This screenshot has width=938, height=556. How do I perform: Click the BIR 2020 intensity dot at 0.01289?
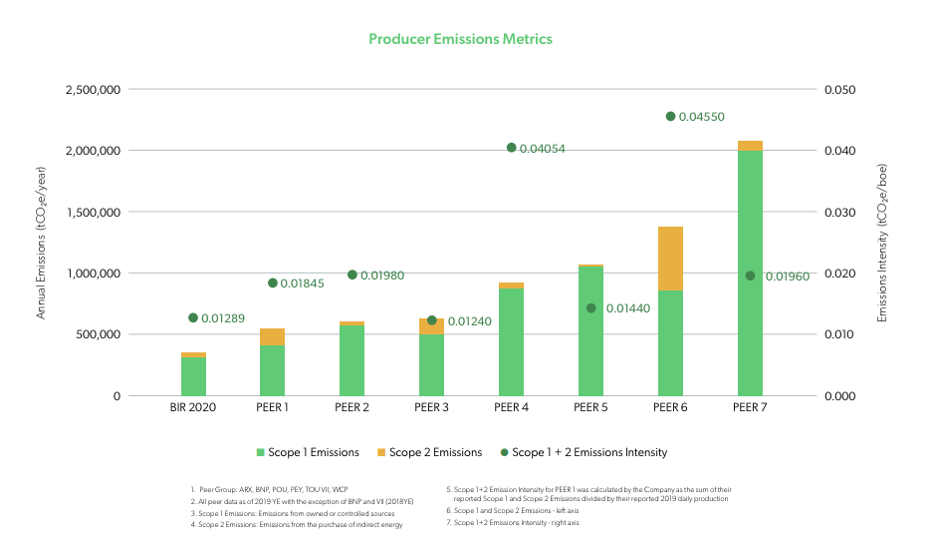click(193, 318)
